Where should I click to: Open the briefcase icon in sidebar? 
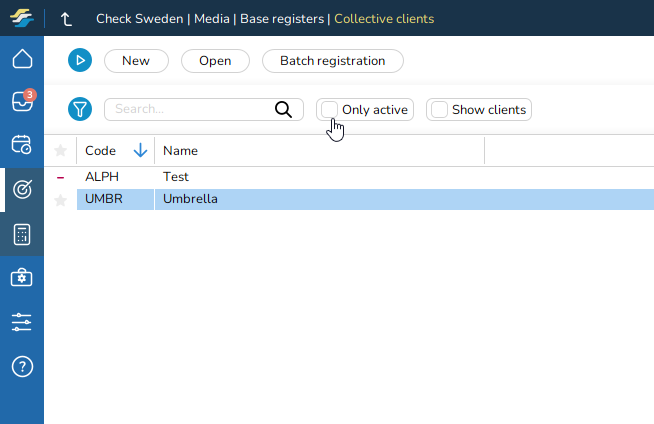tap(22, 278)
